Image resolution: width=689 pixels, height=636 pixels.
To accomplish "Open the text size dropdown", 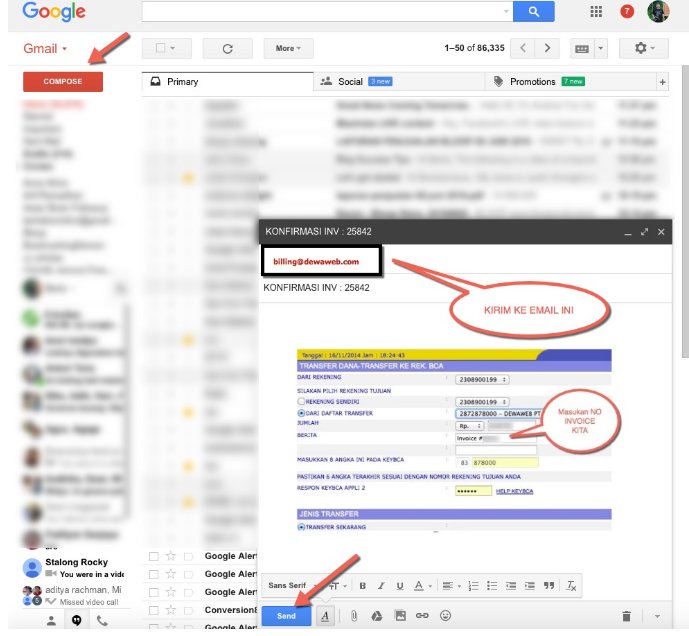I will click(x=338, y=585).
